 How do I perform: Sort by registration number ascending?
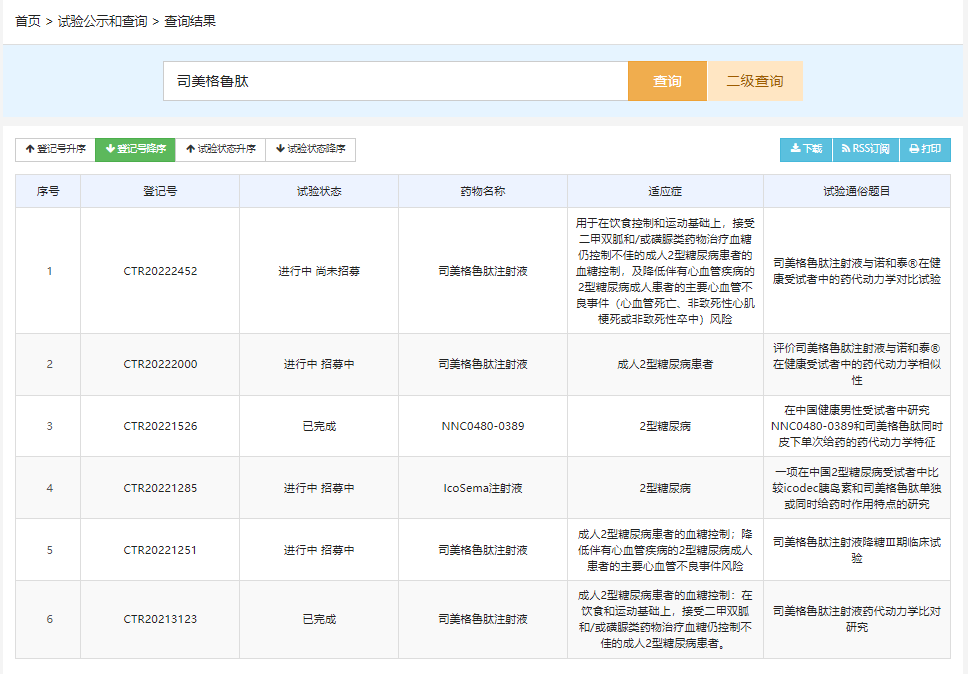tap(55, 149)
